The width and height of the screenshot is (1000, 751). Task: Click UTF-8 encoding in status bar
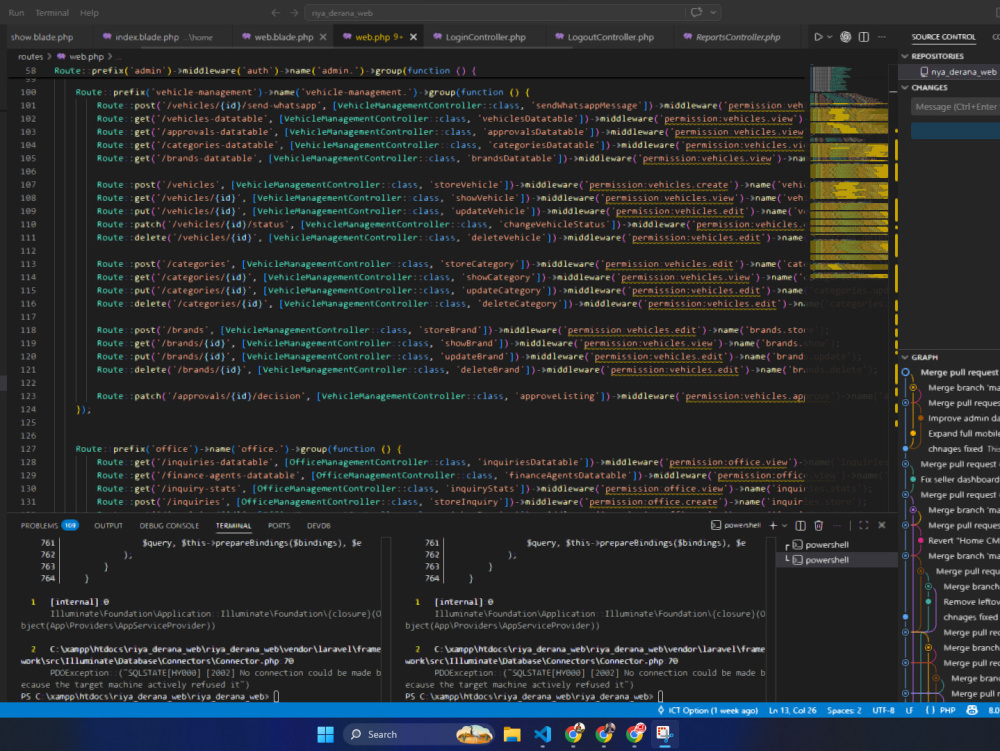coord(883,710)
